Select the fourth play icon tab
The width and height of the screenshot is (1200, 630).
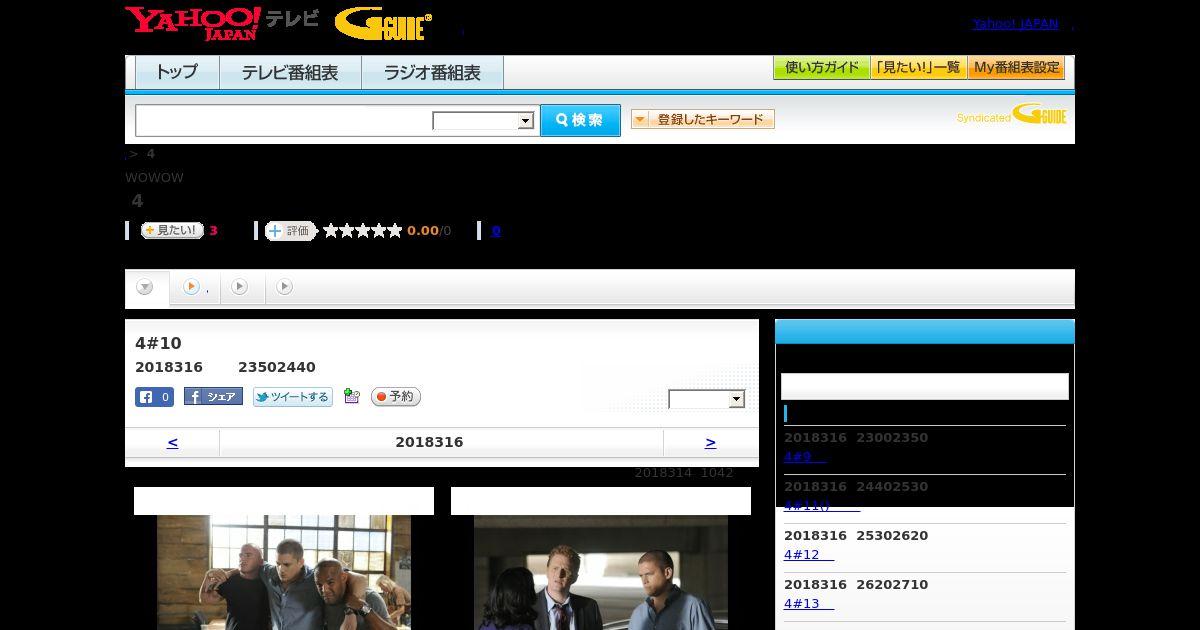tap(285, 287)
